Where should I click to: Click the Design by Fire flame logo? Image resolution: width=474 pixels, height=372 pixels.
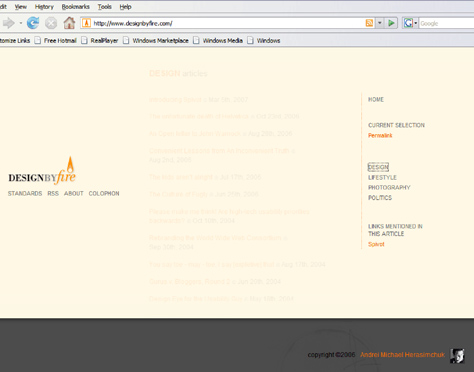(42, 171)
